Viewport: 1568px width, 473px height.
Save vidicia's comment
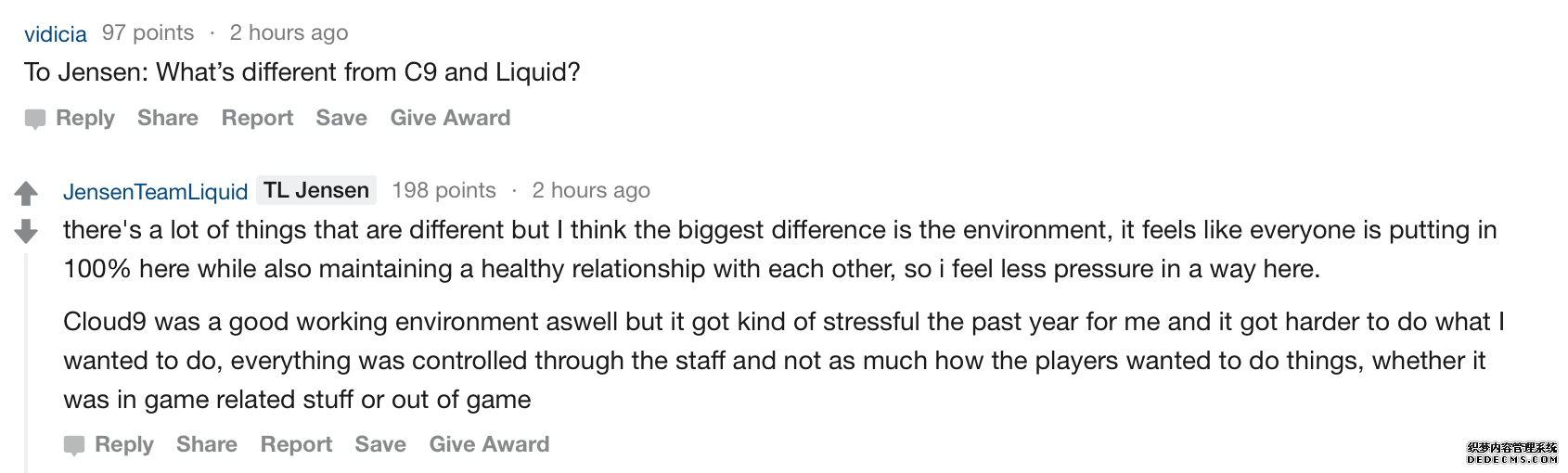point(341,118)
